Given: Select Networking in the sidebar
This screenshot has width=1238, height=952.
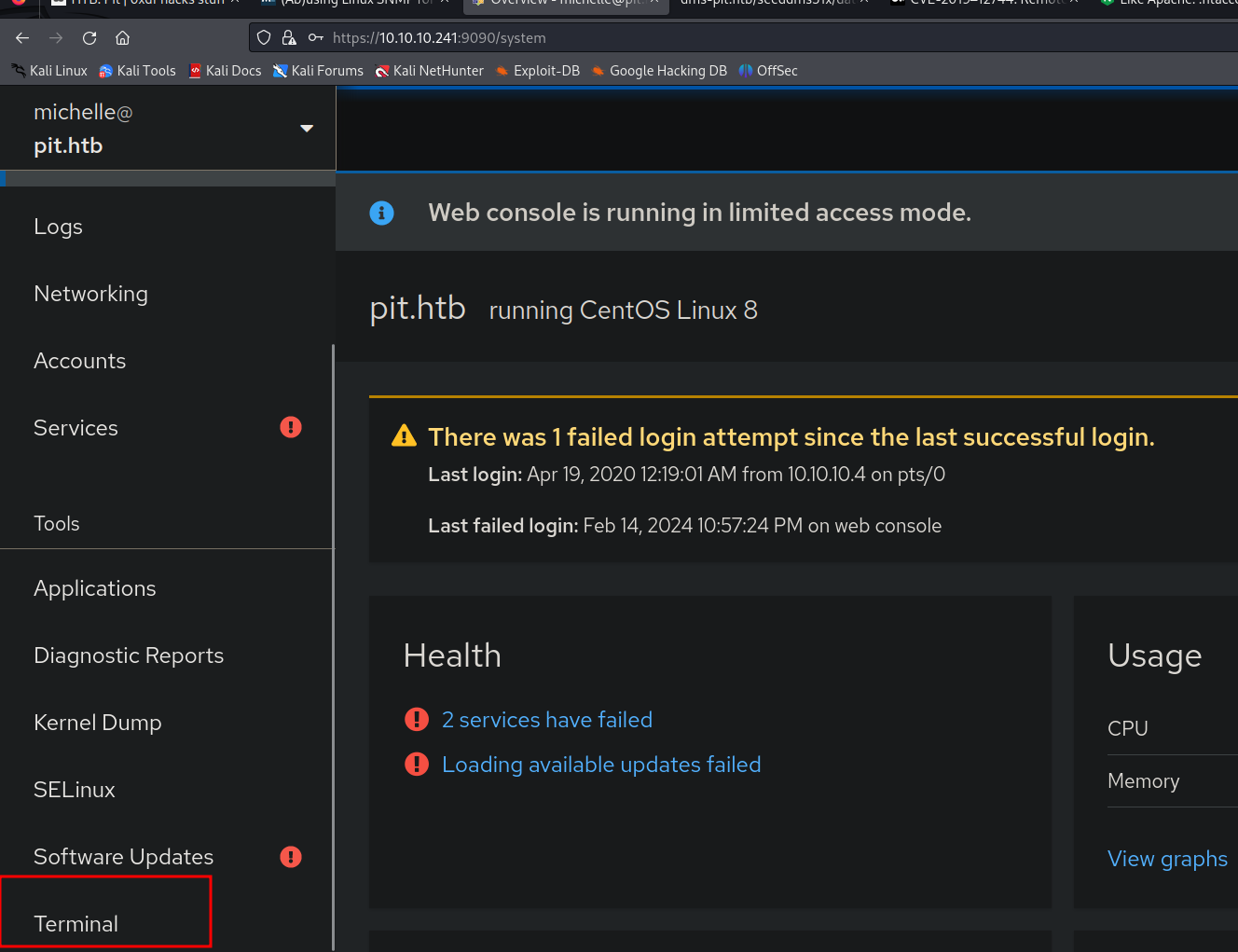Looking at the screenshot, I should [x=90, y=294].
